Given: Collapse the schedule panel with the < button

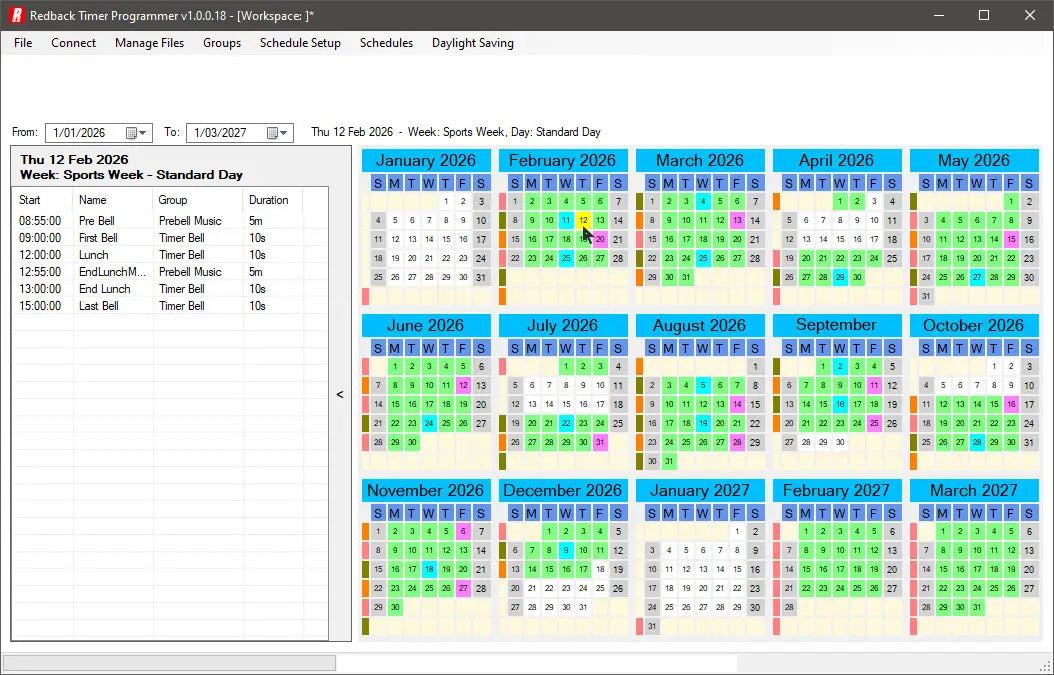Looking at the screenshot, I should [x=340, y=395].
